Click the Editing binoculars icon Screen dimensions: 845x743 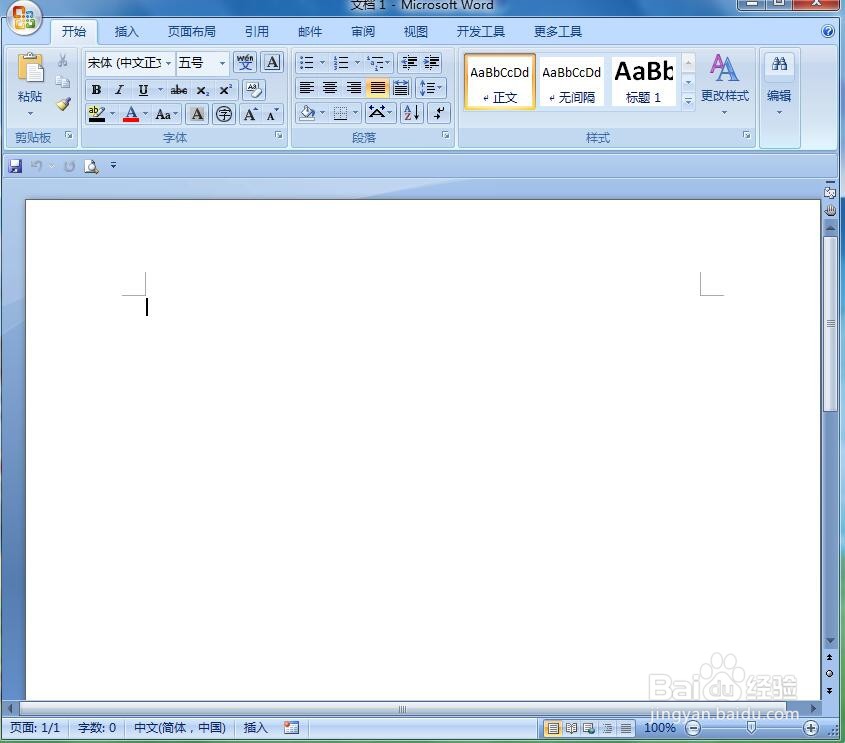pos(779,65)
